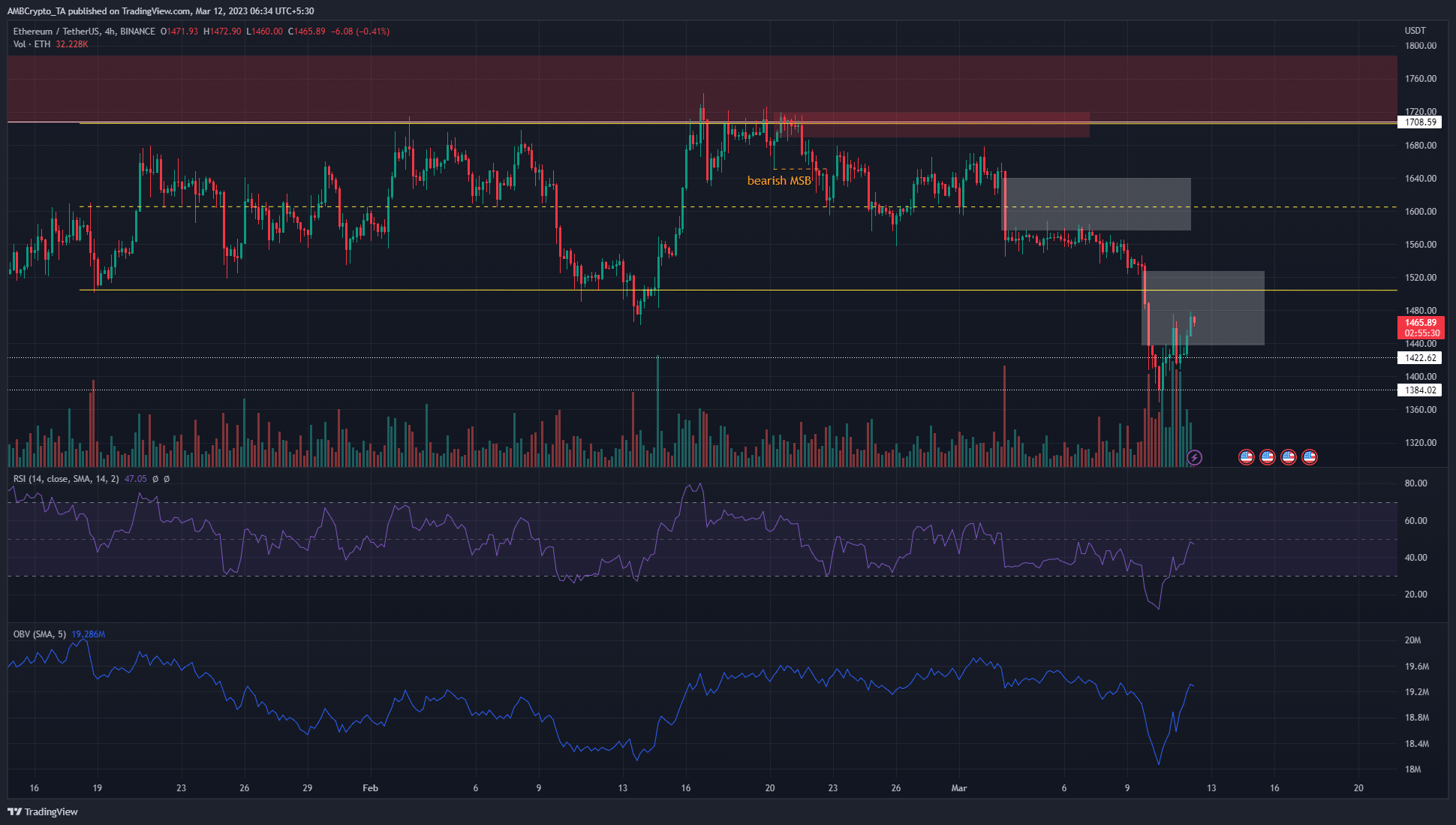The height and width of the screenshot is (825, 1456).
Task: Click the second US flag event icon
Action: coord(1268,456)
